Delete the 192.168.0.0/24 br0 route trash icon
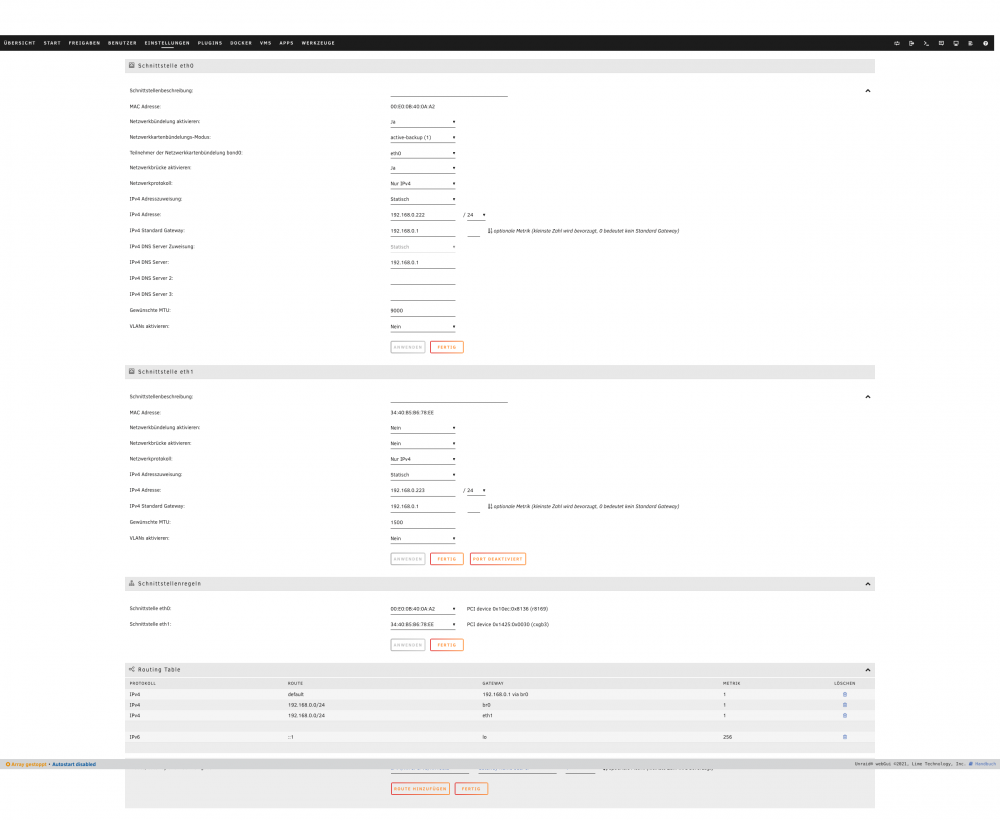Screen dimensions: 1000x820 (845, 705)
